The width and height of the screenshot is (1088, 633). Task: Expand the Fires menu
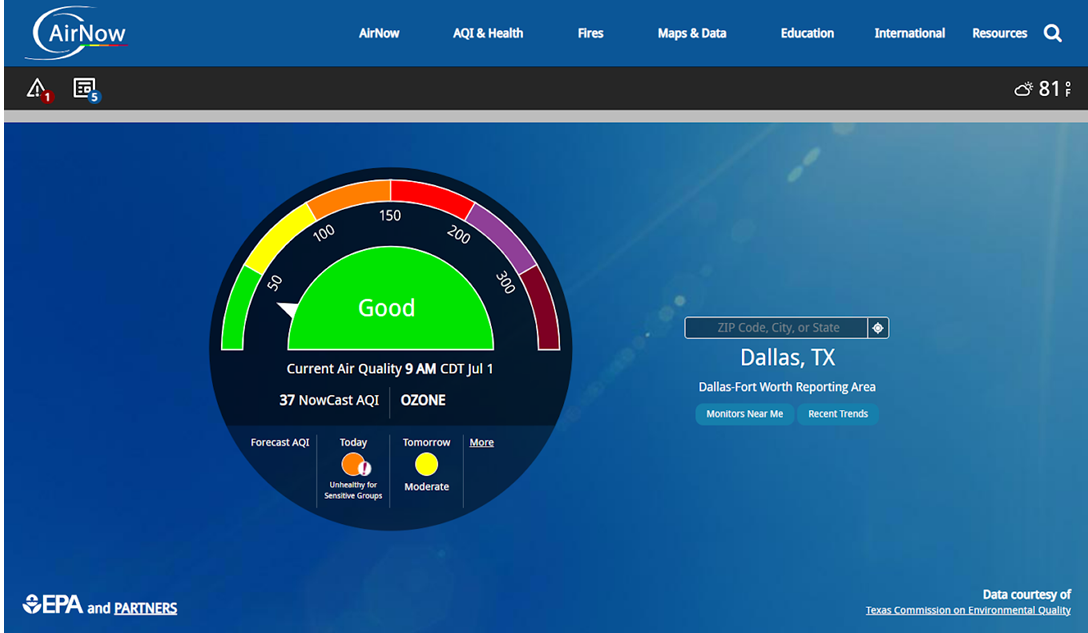click(590, 33)
